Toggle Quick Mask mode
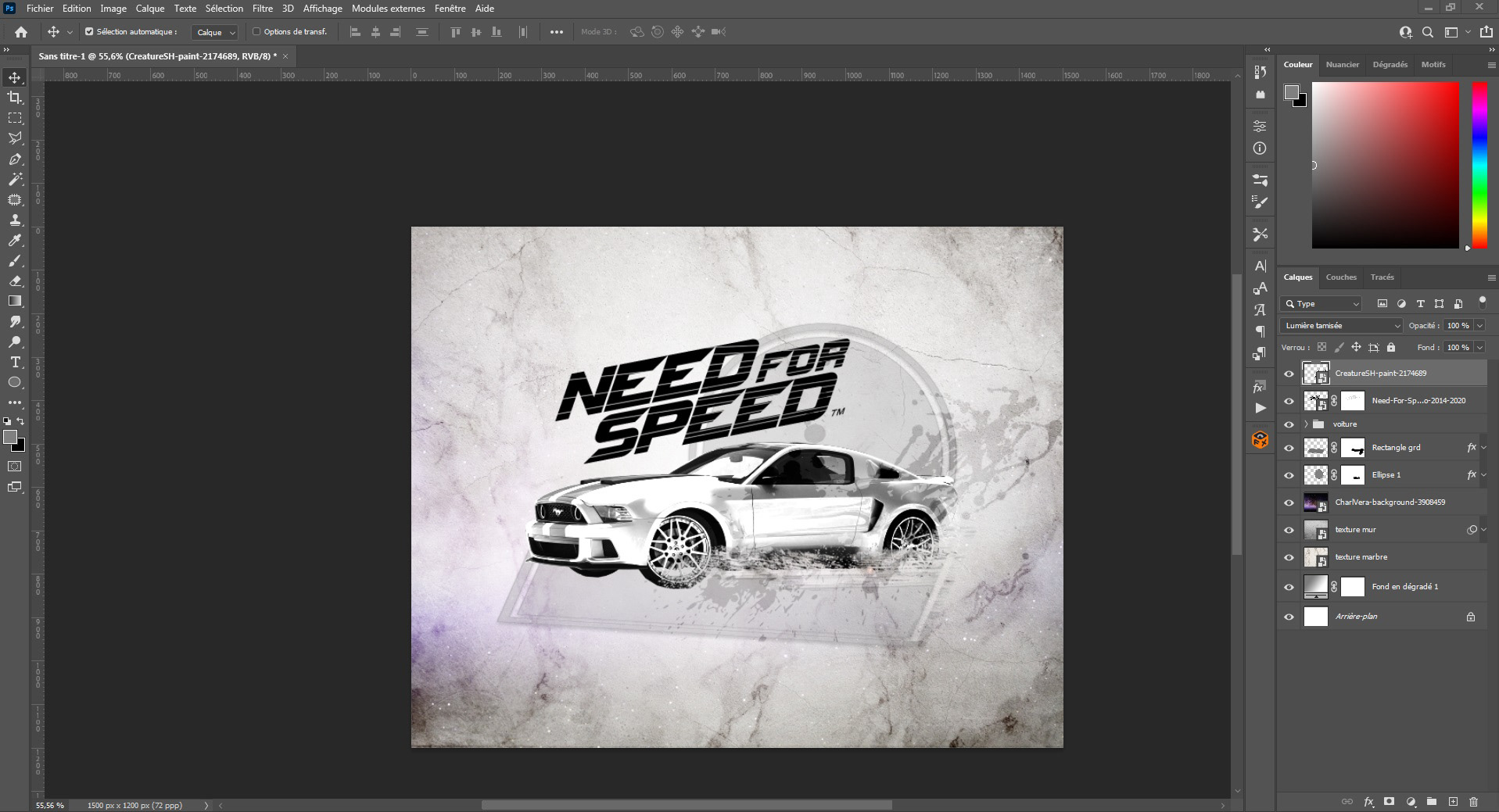 (x=15, y=467)
